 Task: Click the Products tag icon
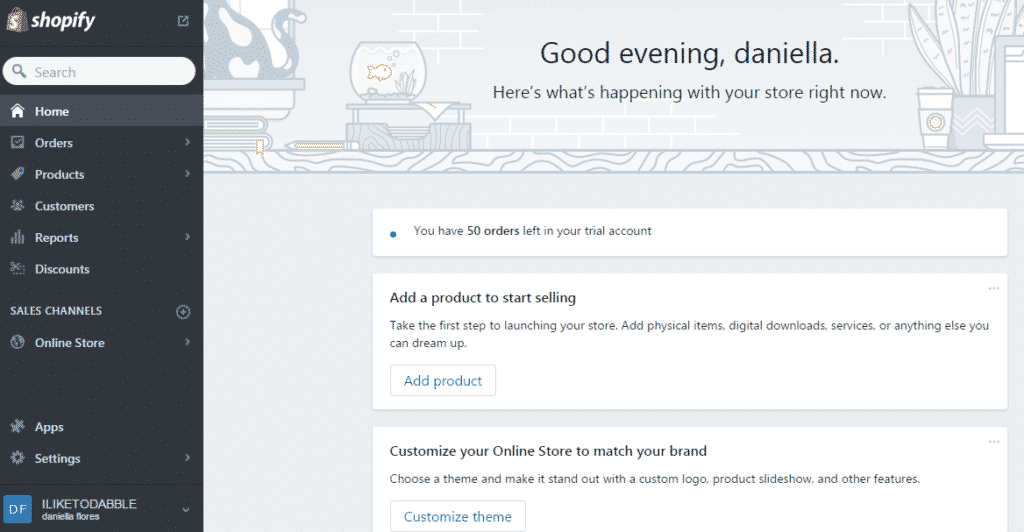tap(18, 174)
